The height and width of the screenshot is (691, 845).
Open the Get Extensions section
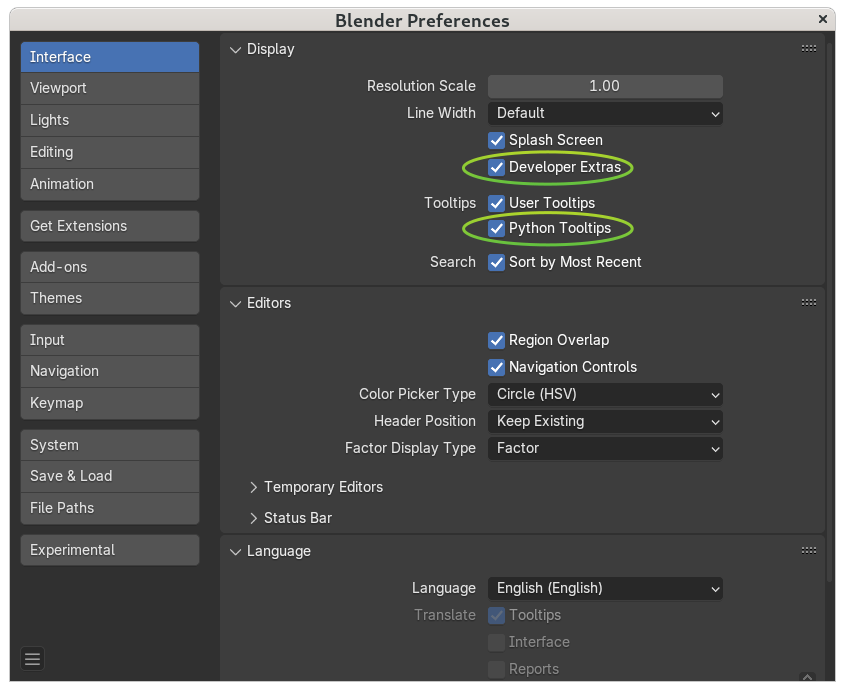pos(110,226)
